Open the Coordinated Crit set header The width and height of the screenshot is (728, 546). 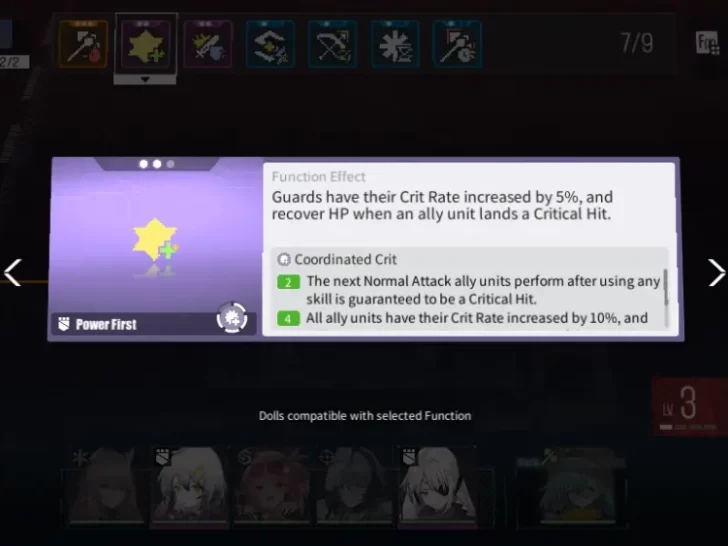[x=345, y=259]
